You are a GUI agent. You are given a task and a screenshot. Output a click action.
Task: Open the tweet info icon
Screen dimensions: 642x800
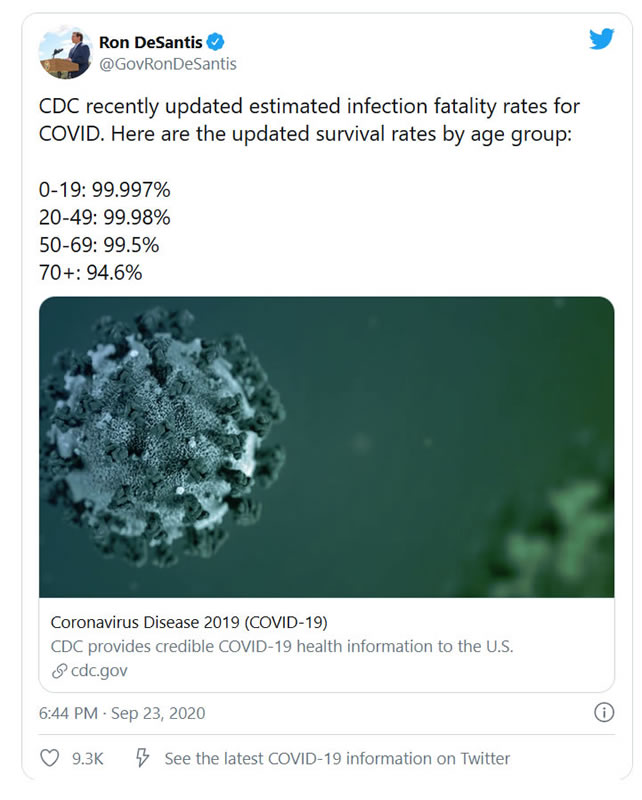pyautogui.click(x=604, y=712)
